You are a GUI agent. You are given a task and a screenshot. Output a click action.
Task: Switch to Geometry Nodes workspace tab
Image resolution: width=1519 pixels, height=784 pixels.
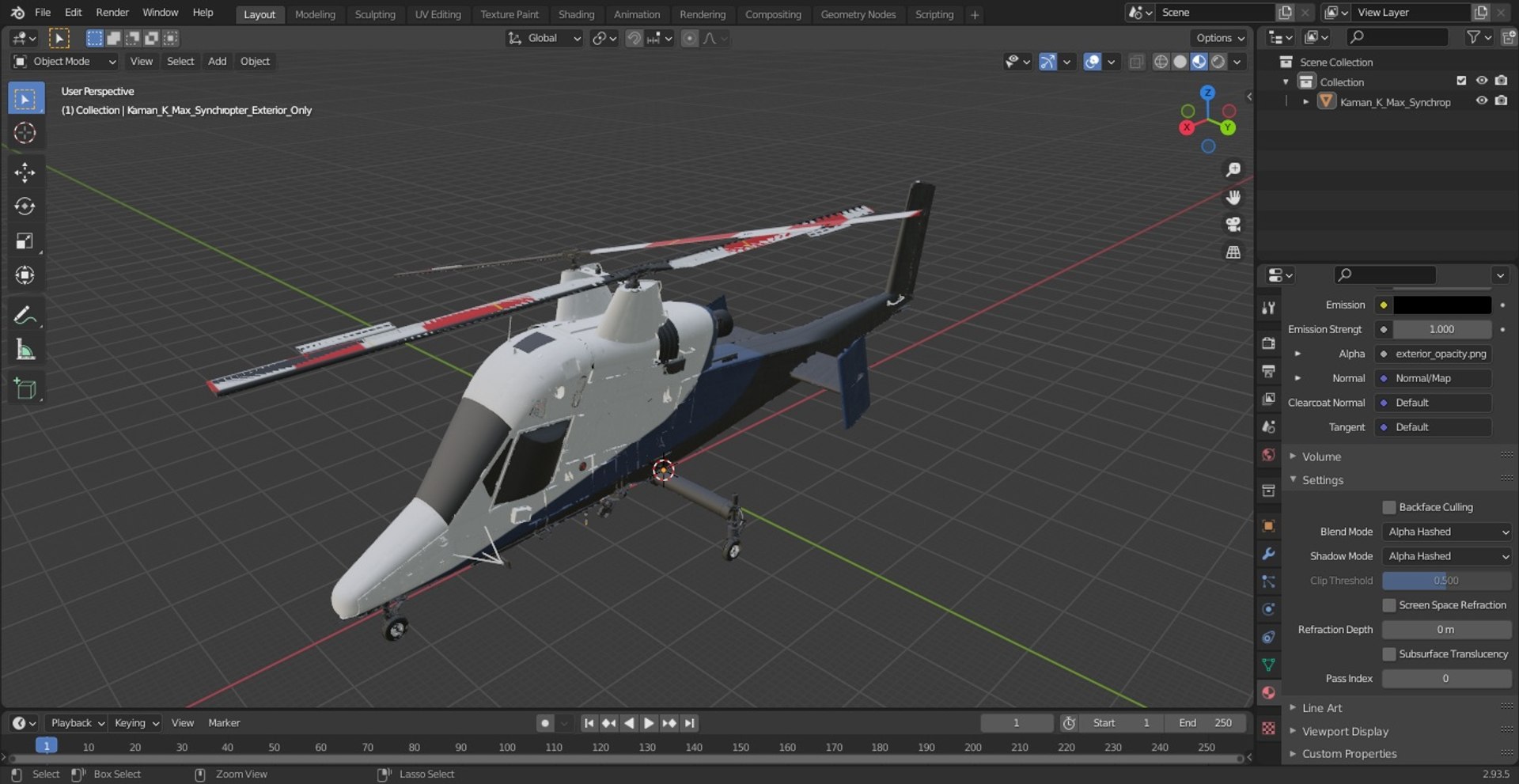[x=858, y=14]
